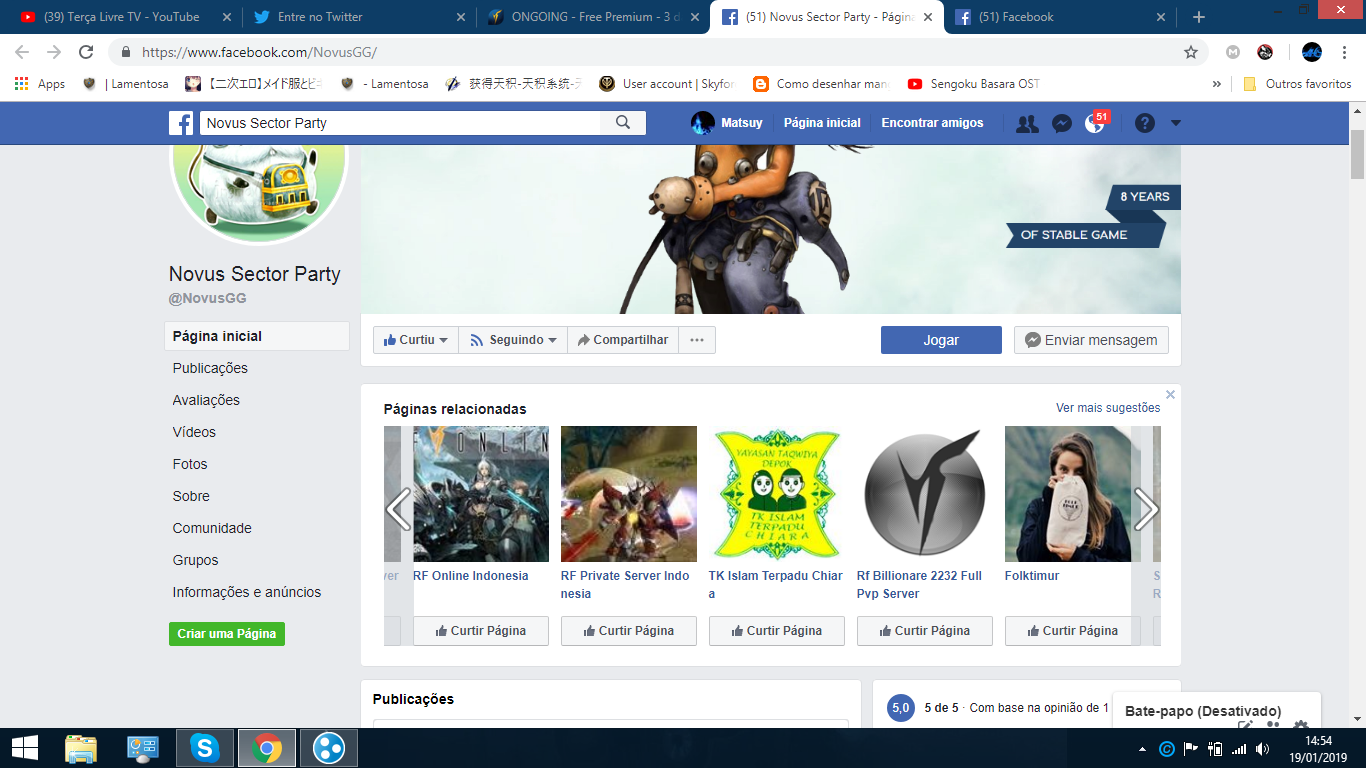Screen dimensions: 1366x768
Task: Switch to the ONGOING Free Premium tab
Action: pyautogui.click(x=592, y=17)
